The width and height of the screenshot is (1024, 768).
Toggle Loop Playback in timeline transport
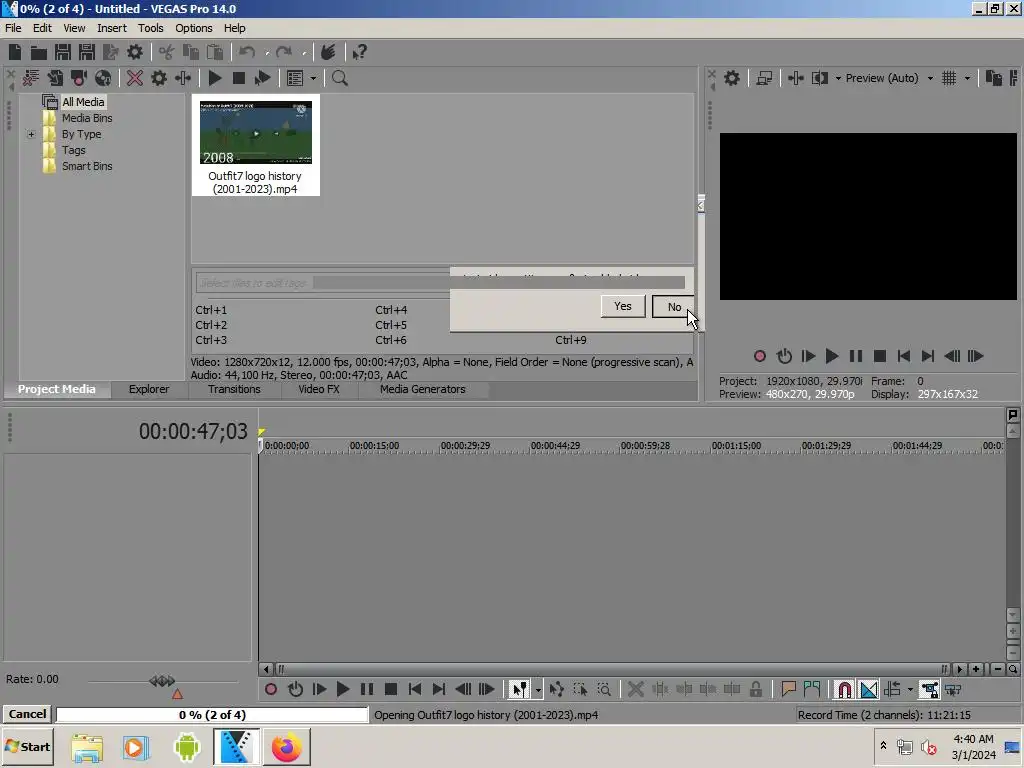(x=295, y=689)
